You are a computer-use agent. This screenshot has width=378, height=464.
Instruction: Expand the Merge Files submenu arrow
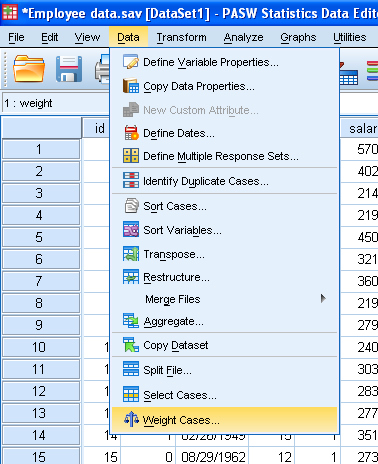323,298
